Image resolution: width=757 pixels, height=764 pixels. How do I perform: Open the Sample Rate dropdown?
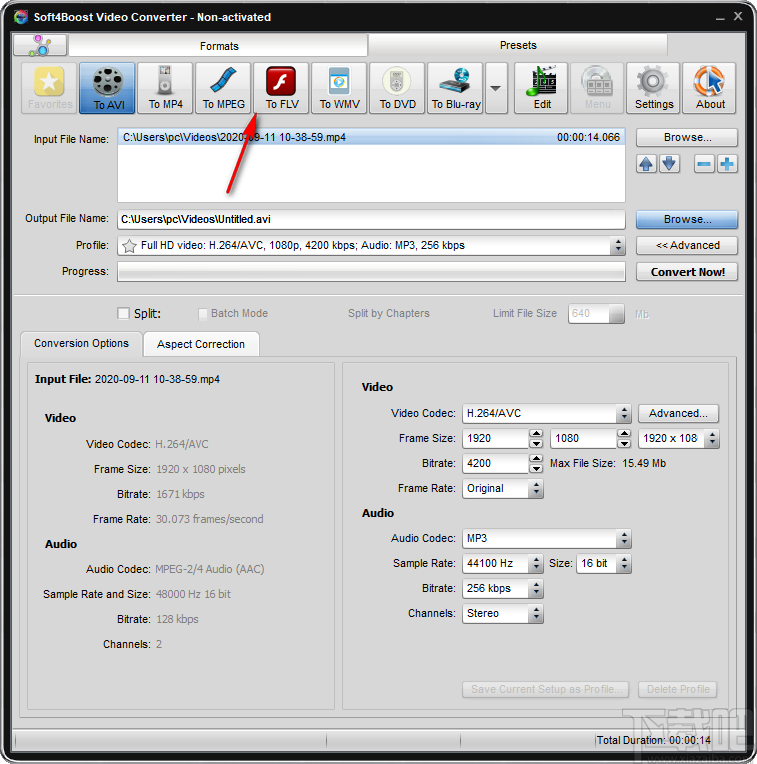point(536,564)
